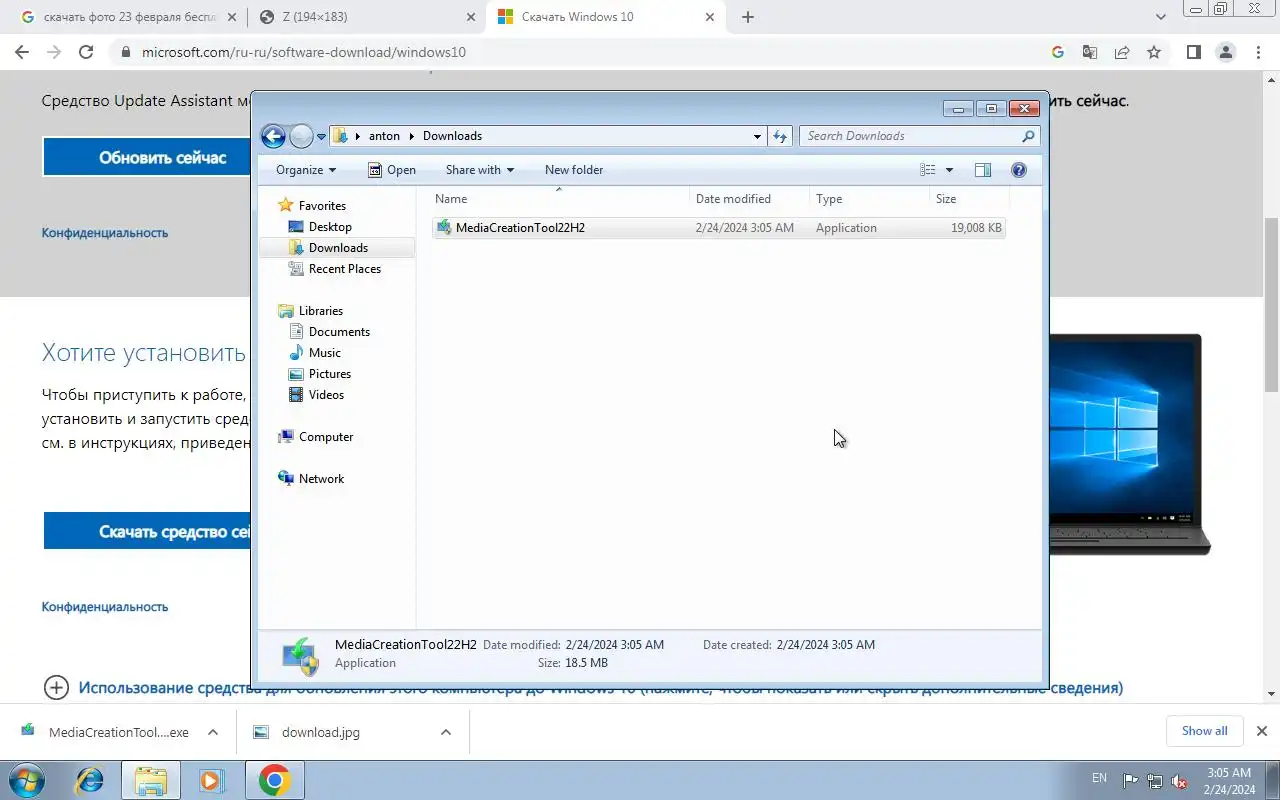Viewport: 1280px width, 800px height.
Task: Reload the Microsoft page in Chrome
Action: click(86, 52)
